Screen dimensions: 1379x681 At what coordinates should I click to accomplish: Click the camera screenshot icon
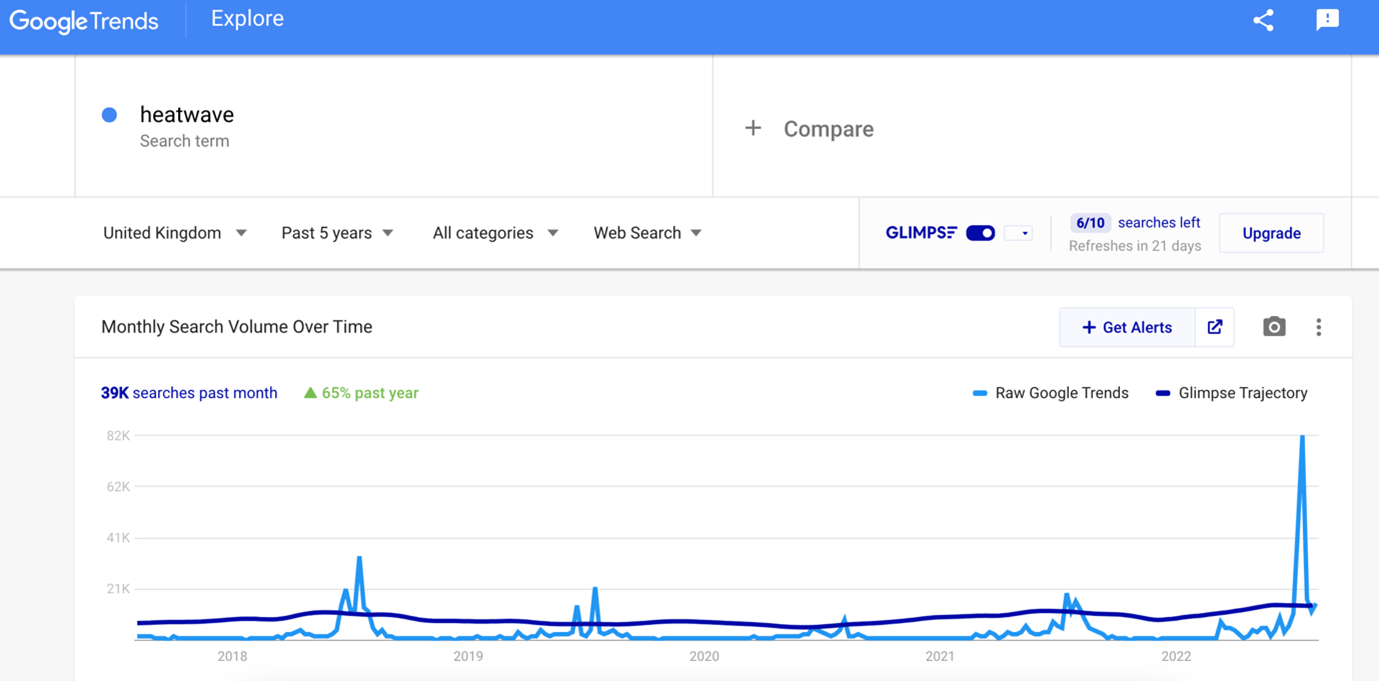tap(1273, 327)
